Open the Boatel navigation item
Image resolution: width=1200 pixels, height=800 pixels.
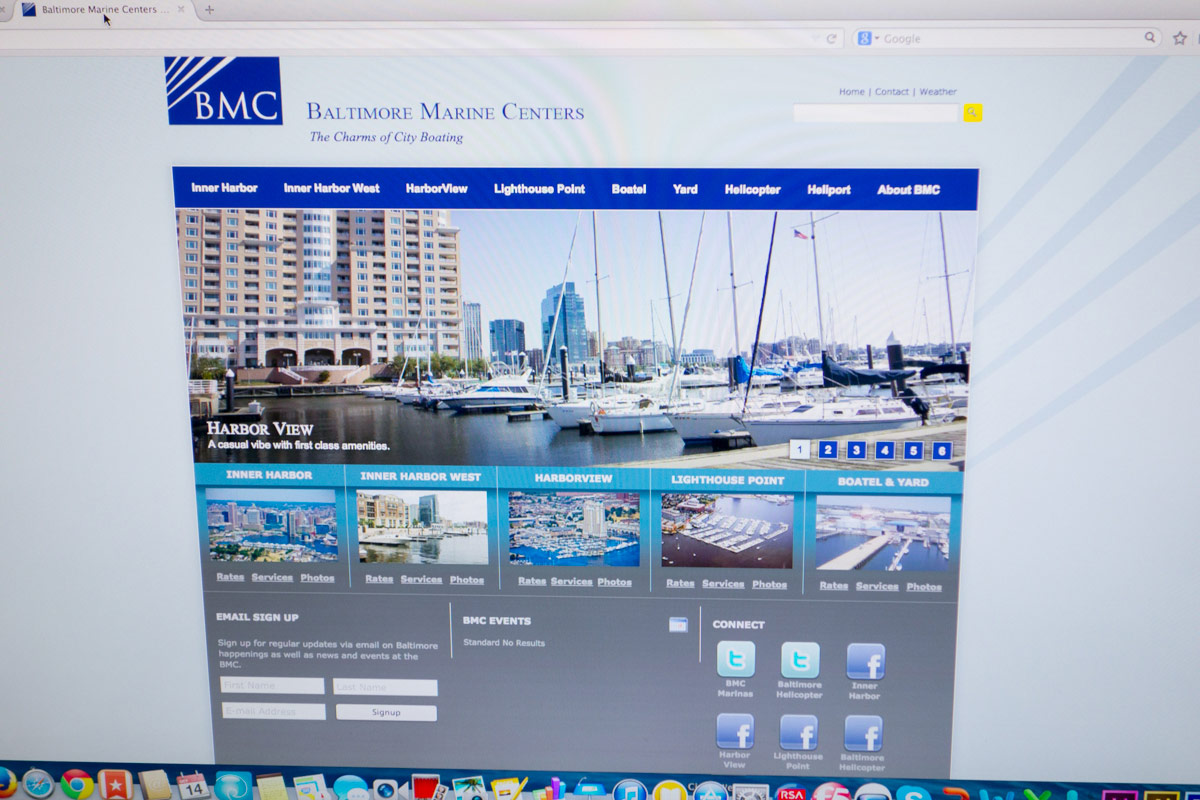(x=629, y=189)
